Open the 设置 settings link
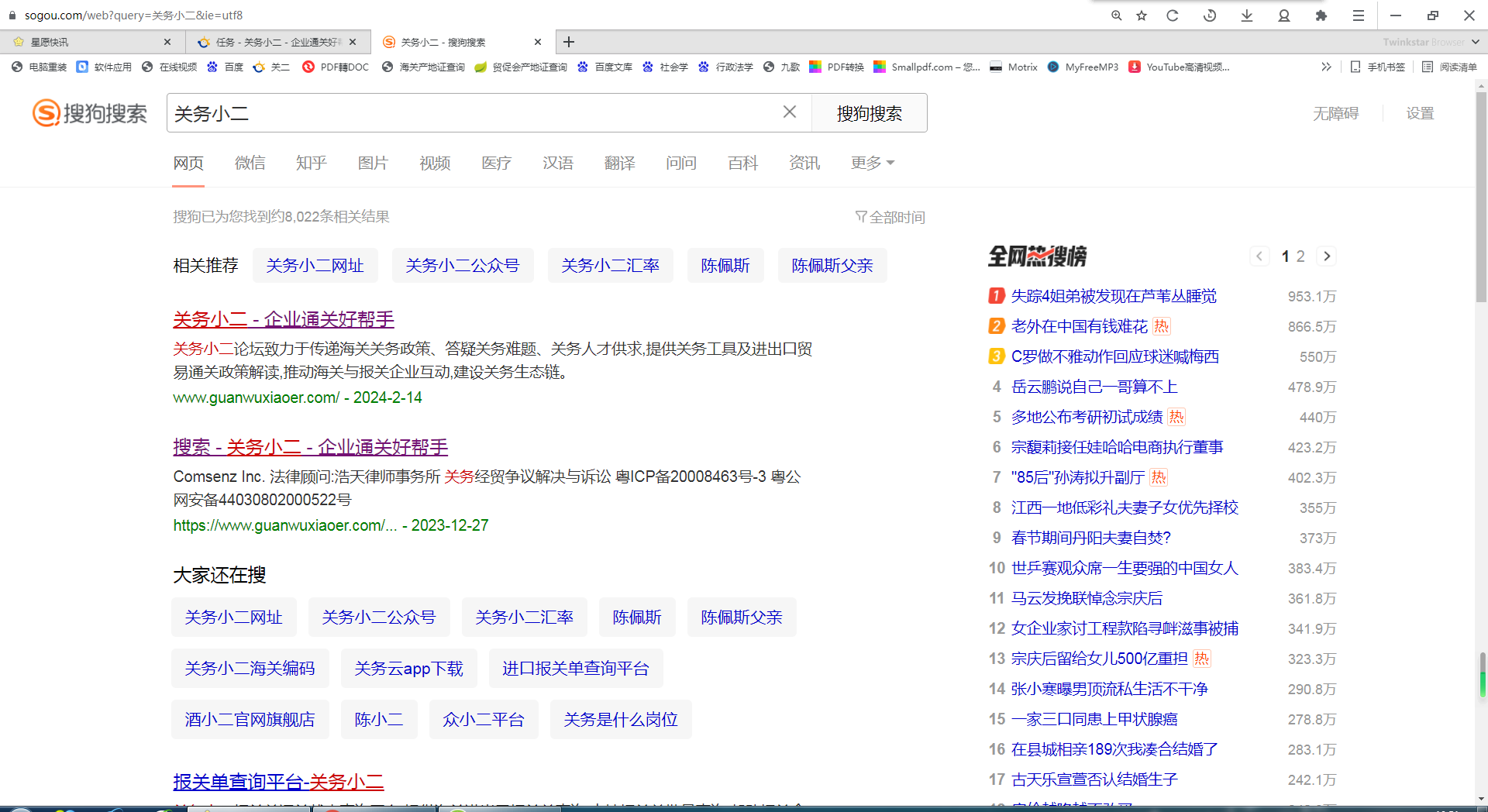Viewport: 1488px width, 812px height. coord(1421,114)
